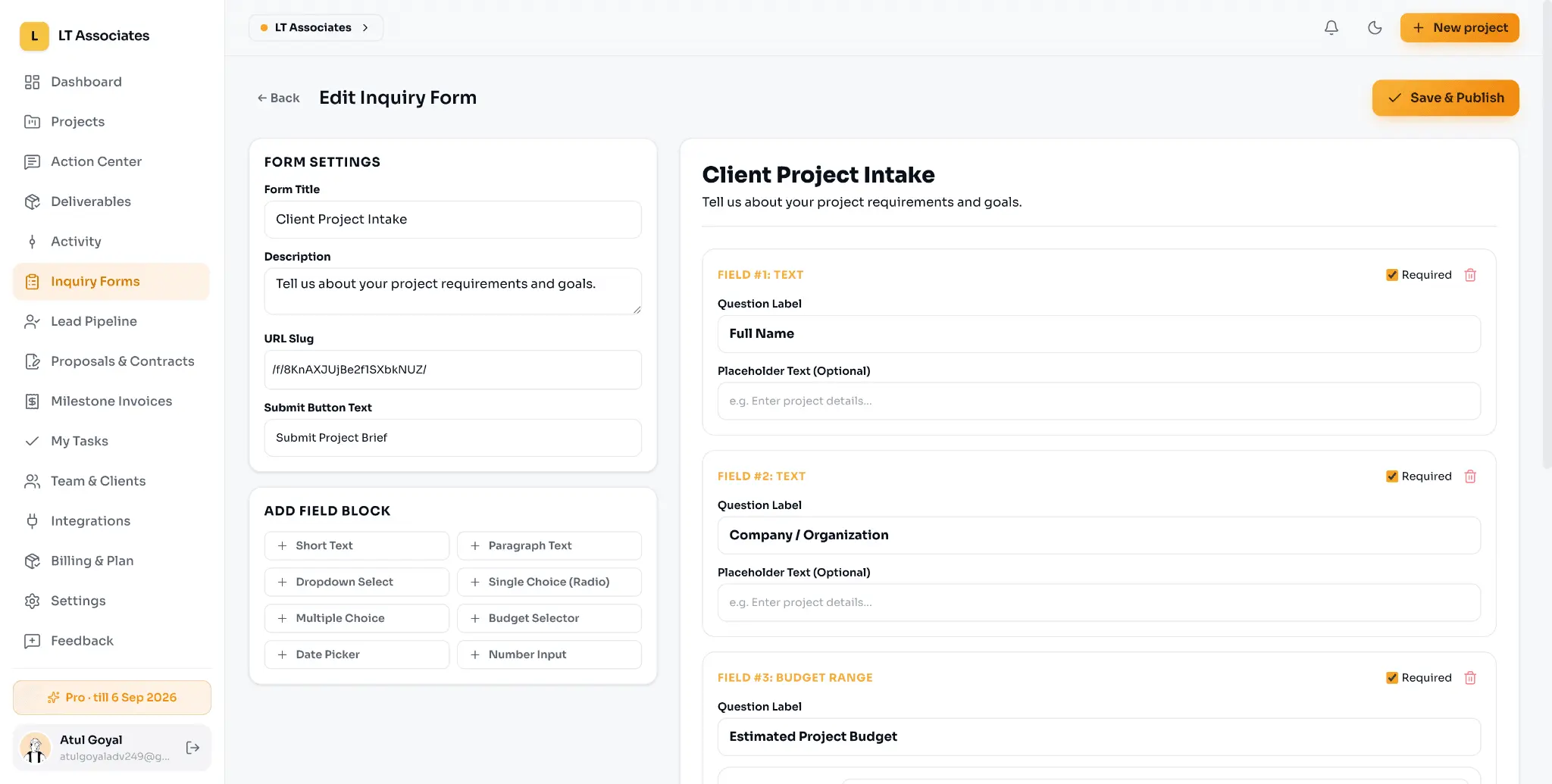Add a Budget Selector field block

[549, 618]
